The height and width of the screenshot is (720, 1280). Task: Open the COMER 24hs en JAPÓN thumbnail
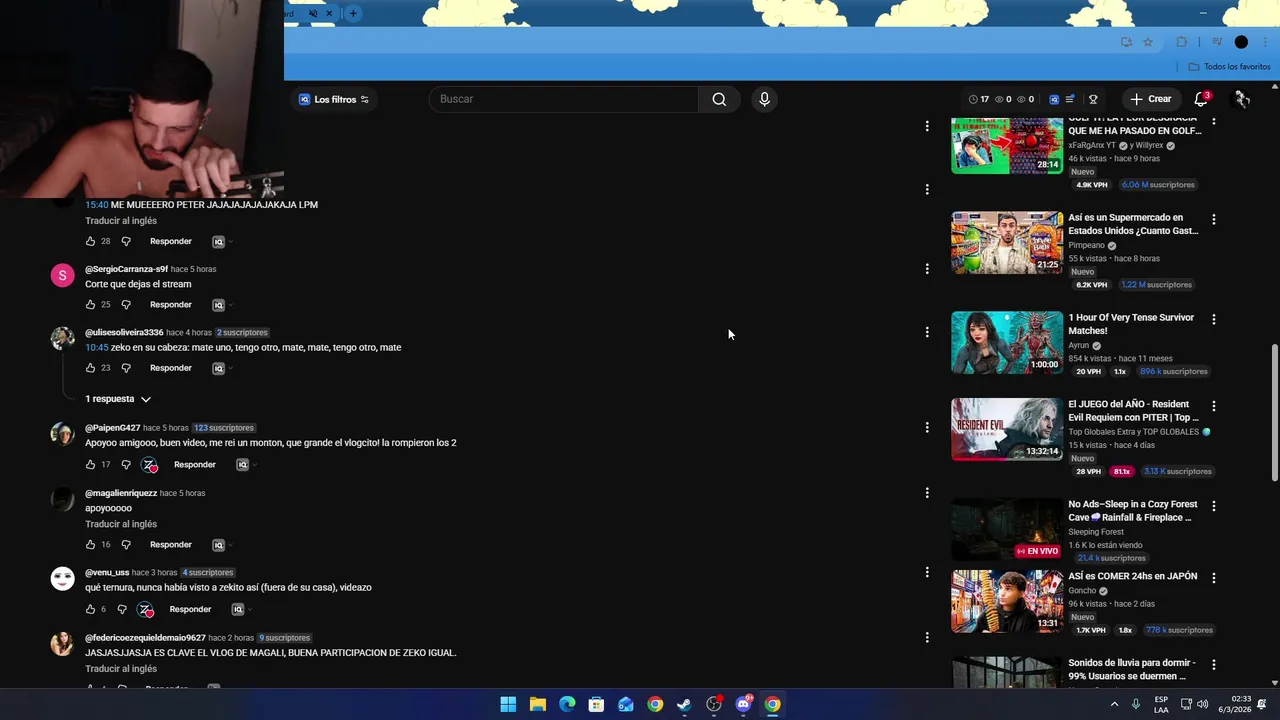coord(1007,601)
